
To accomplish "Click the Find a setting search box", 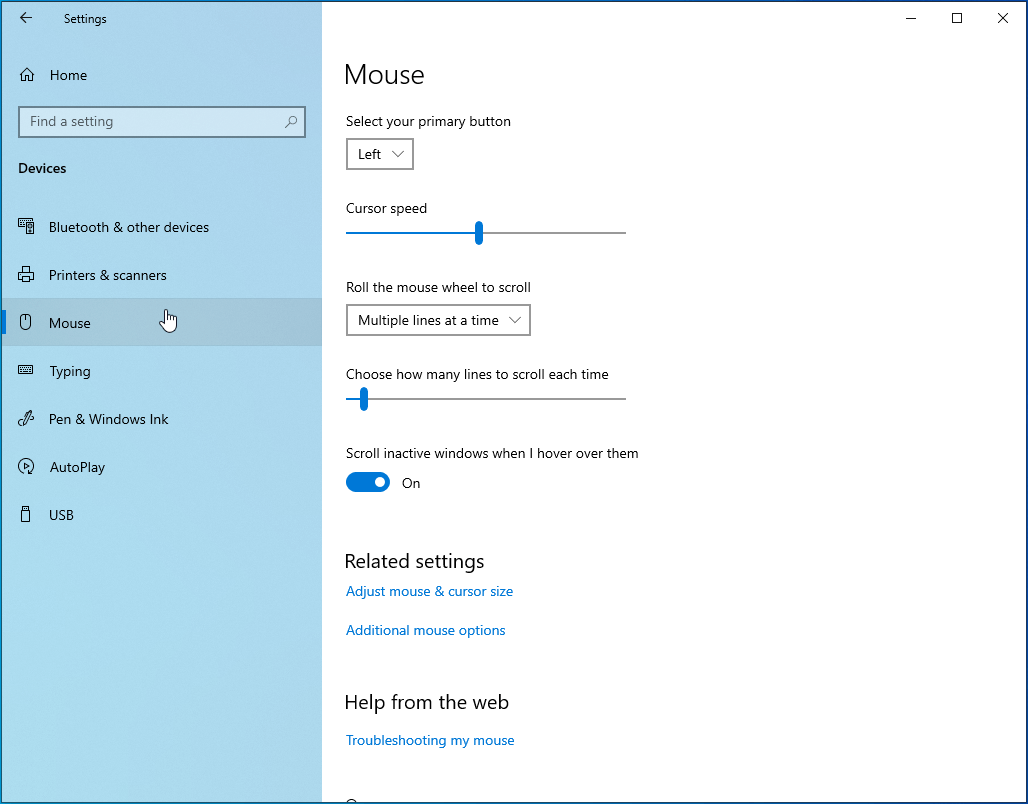I will click(162, 121).
